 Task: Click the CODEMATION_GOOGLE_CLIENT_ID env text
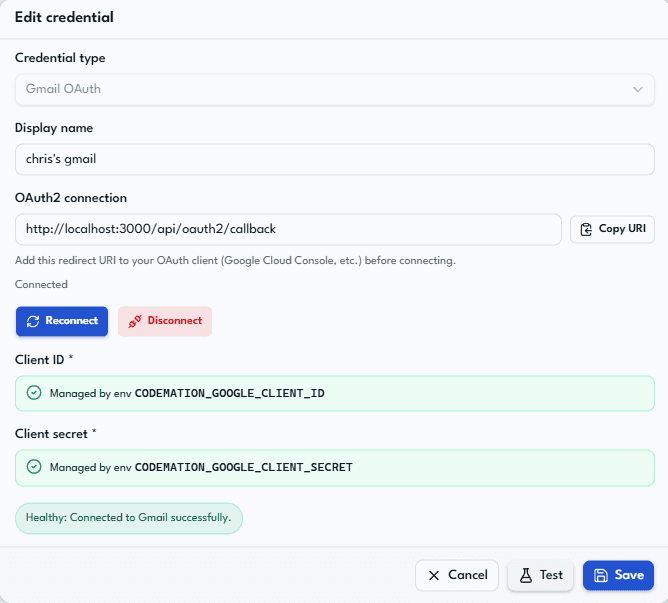click(x=230, y=393)
